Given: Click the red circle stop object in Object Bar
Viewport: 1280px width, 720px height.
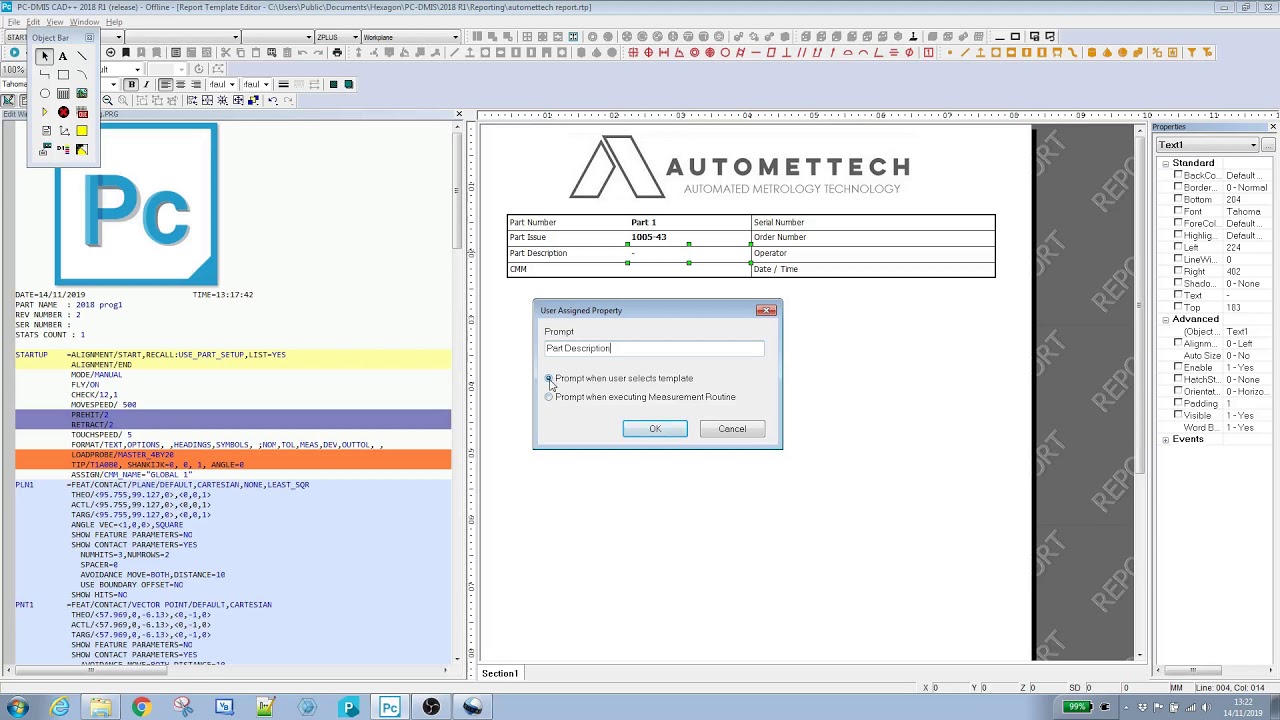Looking at the screenshot, I should [64, 112].
